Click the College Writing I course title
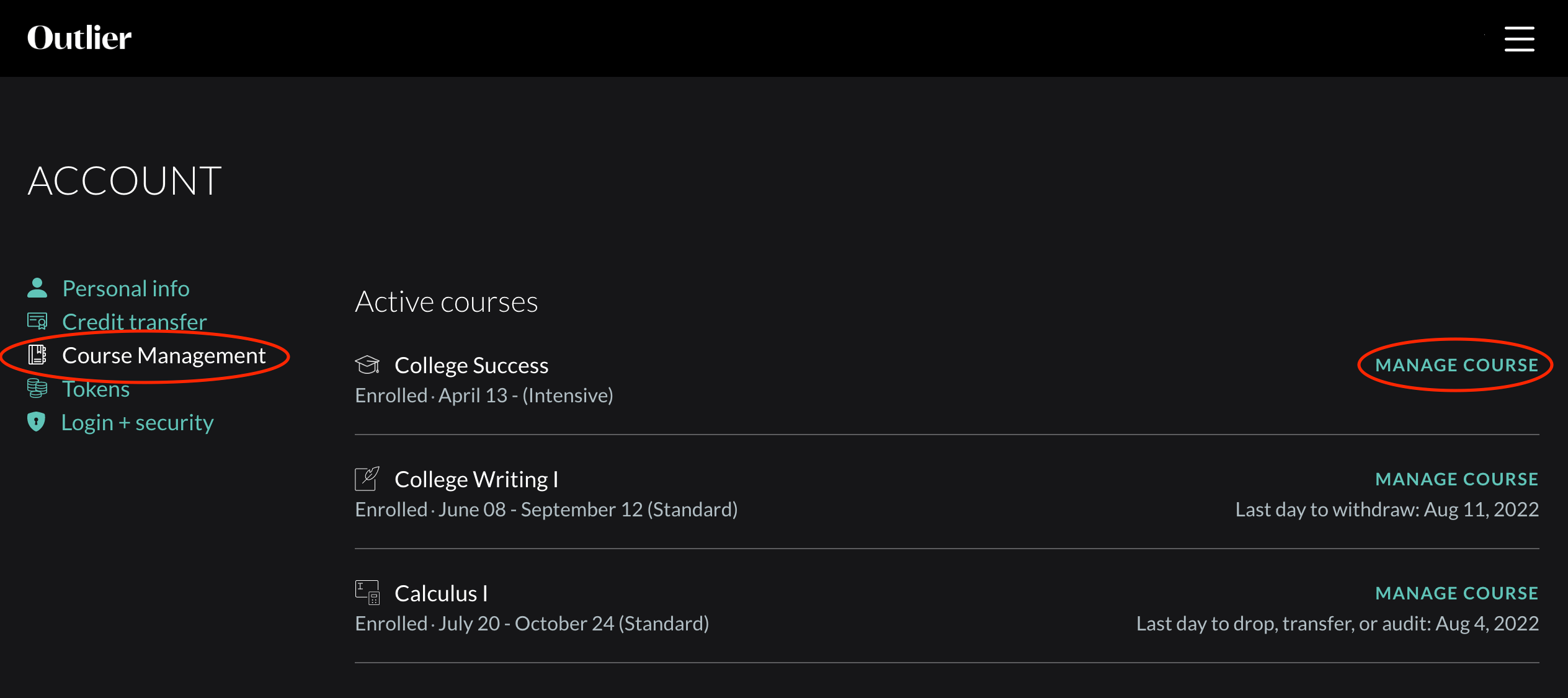The height and width of the screenshot is (698, 1568). tap(476, 479)
